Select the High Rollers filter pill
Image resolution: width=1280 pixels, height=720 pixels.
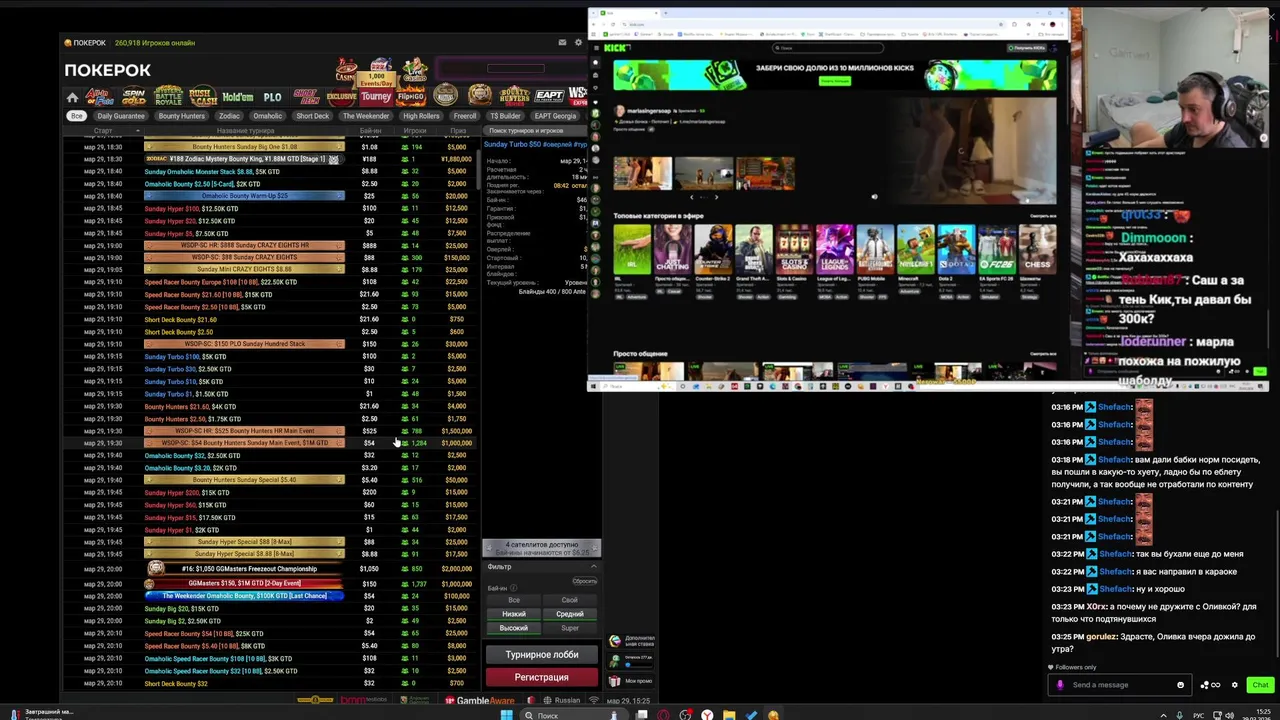tap(421, 116)
